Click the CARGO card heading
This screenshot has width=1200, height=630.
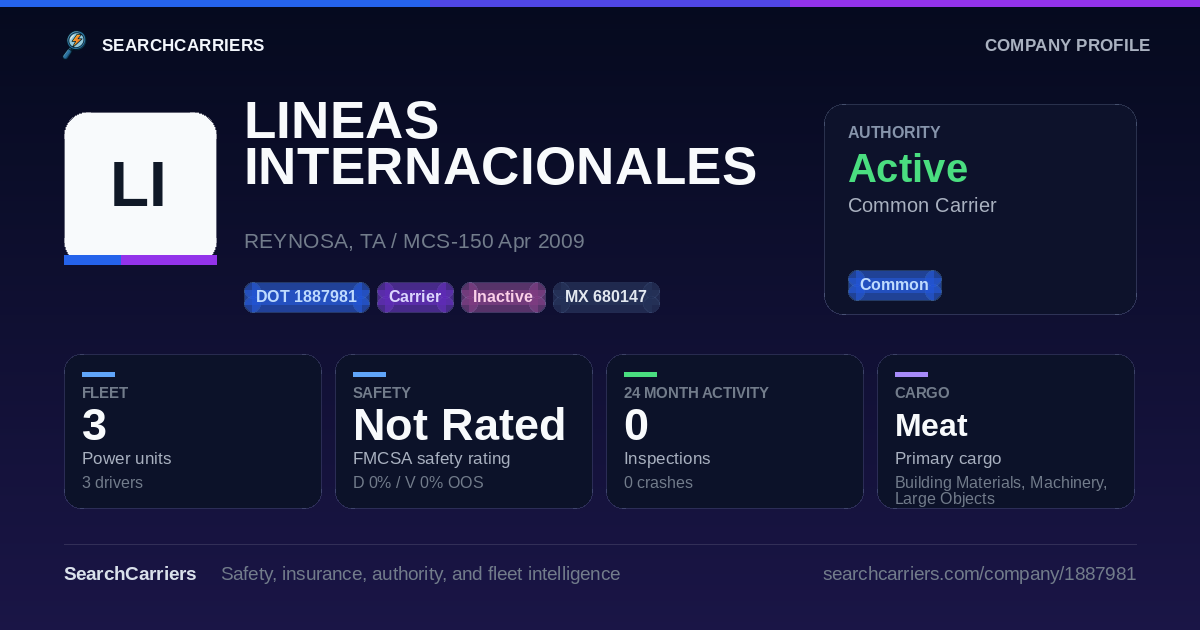point(922,393)
